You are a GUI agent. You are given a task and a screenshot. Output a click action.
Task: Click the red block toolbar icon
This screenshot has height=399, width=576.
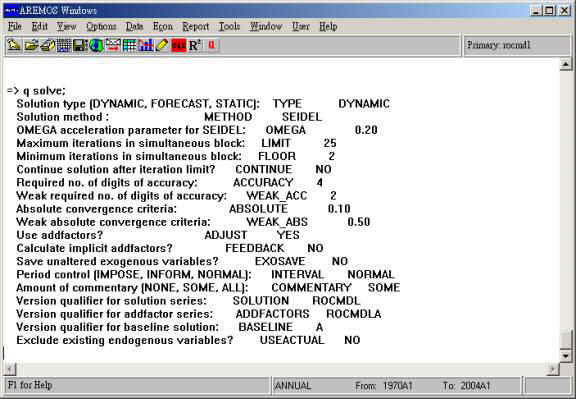pyautogui.click(x=179, y=45)
